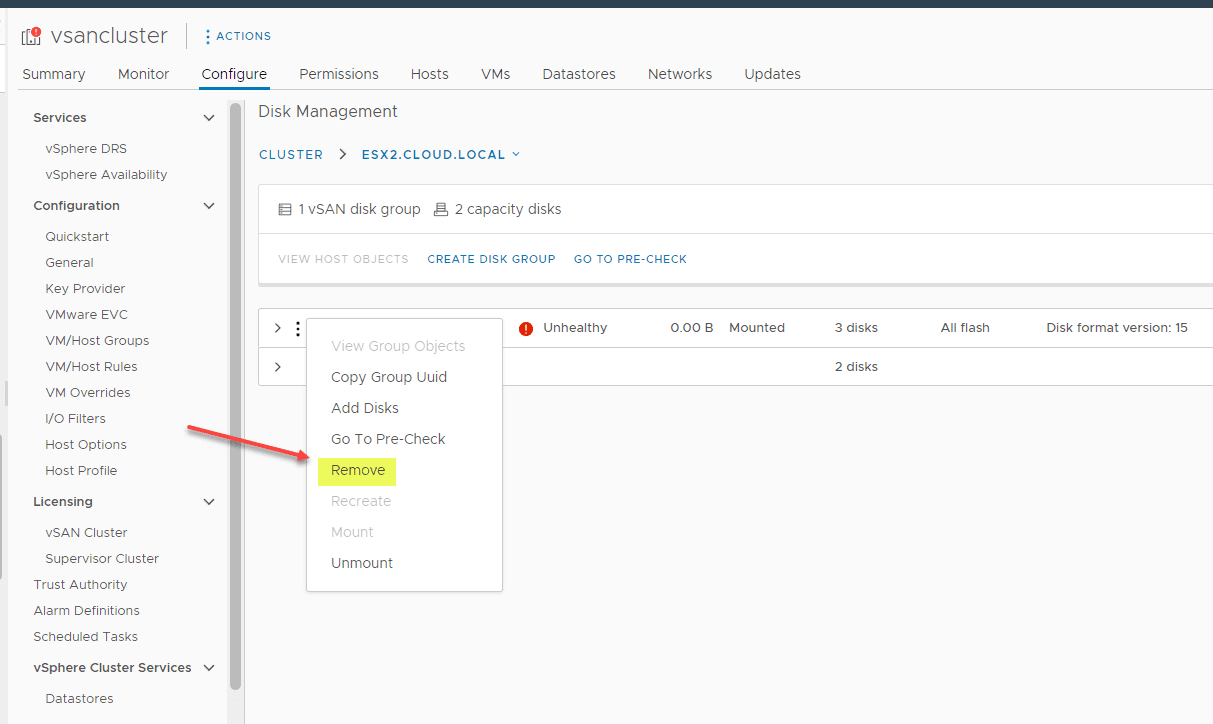Screen dimensions: 1213x724
Task: Switch to the Networks tab
Action: (680, 74)
